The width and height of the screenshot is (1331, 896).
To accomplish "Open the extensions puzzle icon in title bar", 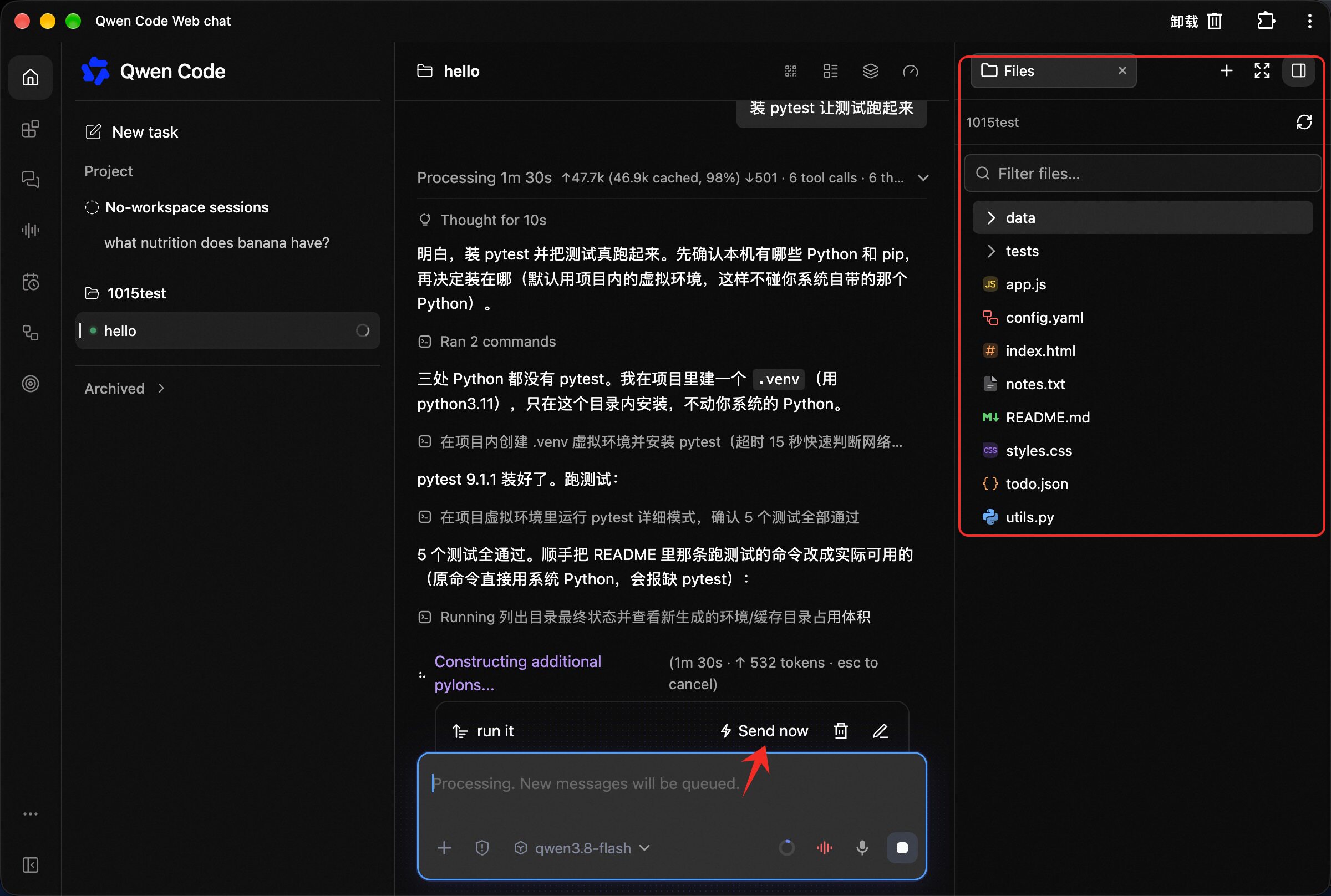I will pos(1265,21).
